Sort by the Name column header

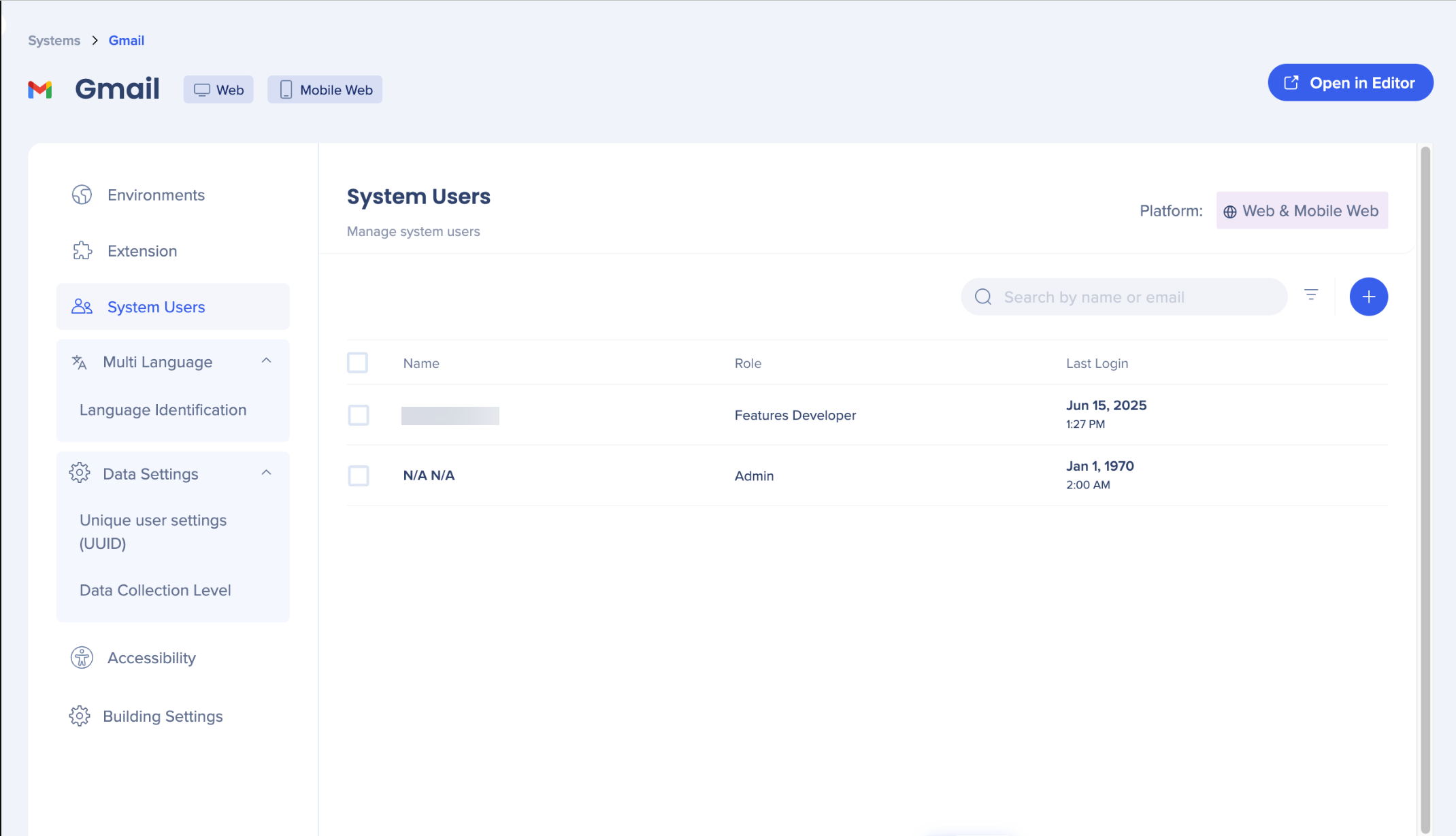421,363
